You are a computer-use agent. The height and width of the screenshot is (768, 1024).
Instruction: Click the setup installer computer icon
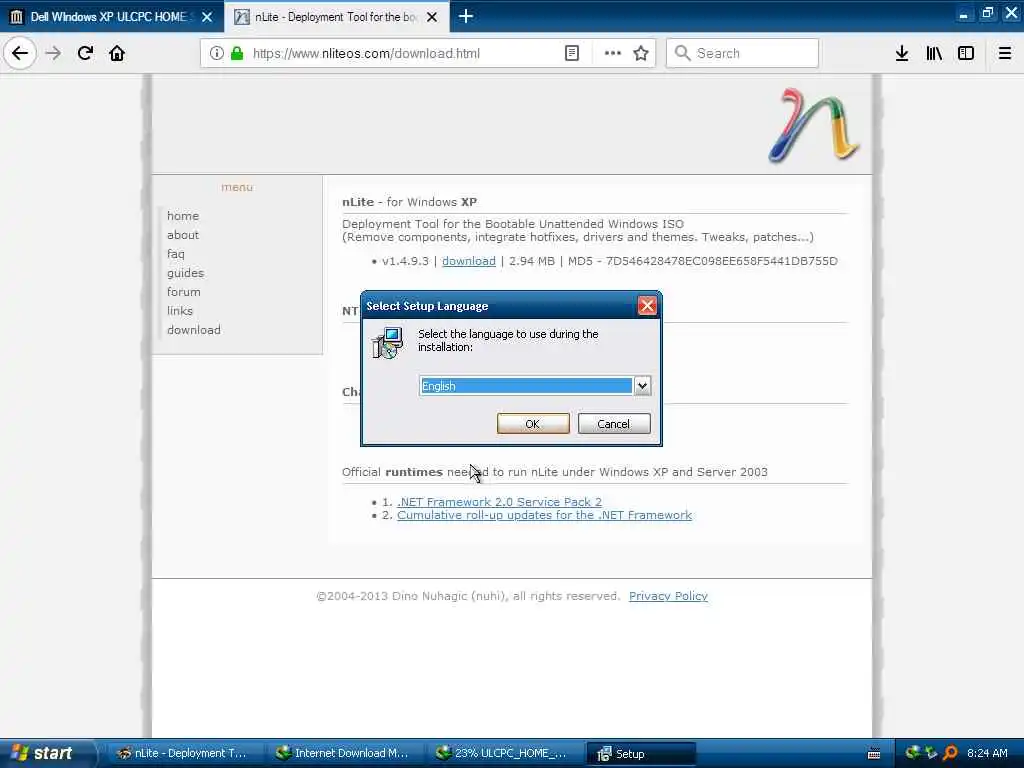pos(387,343)
